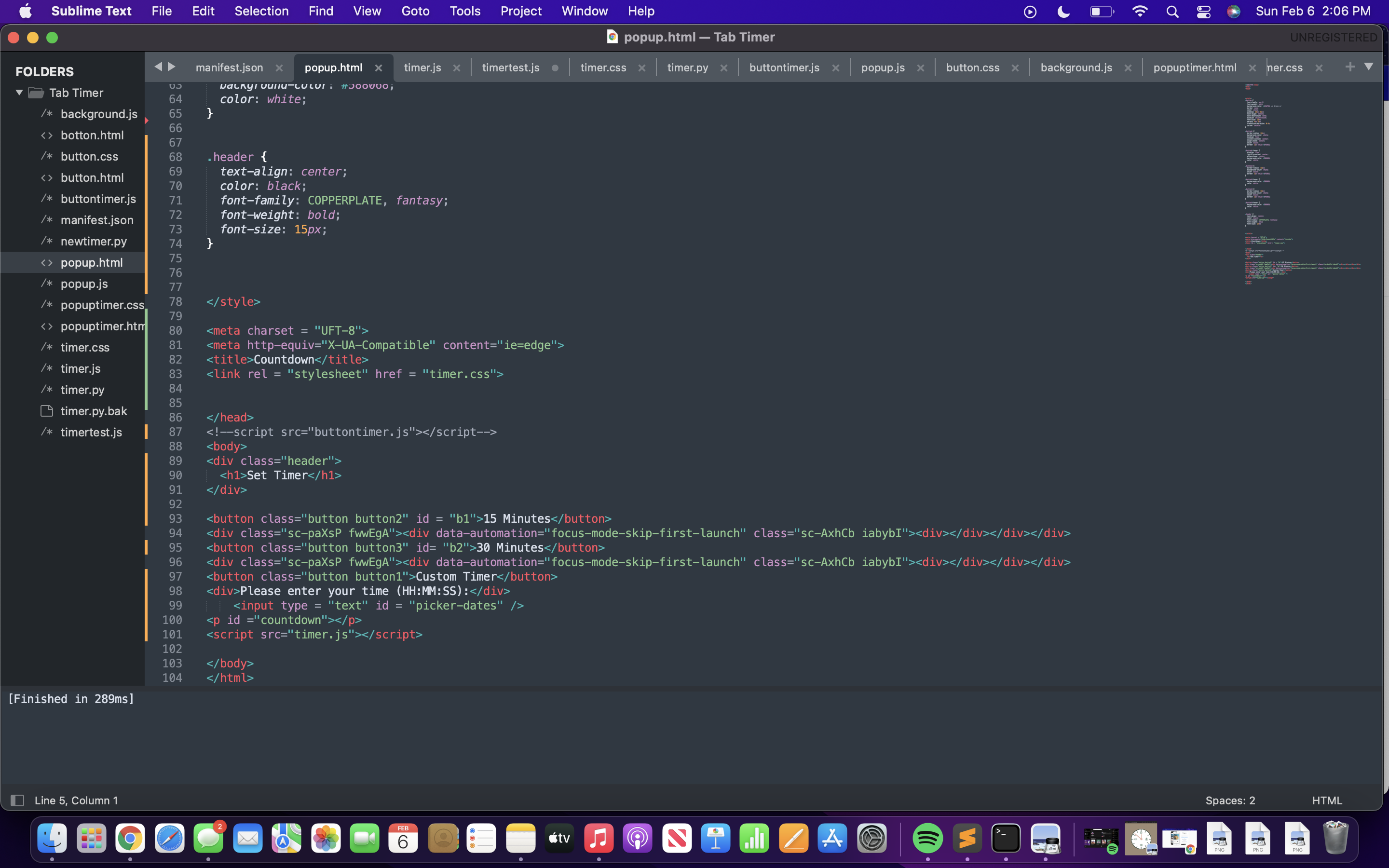Image resolution: width=1389 pixels, height=868 pixels.
Task: Go to next tab with right arrow
Action: pos(172,67)
